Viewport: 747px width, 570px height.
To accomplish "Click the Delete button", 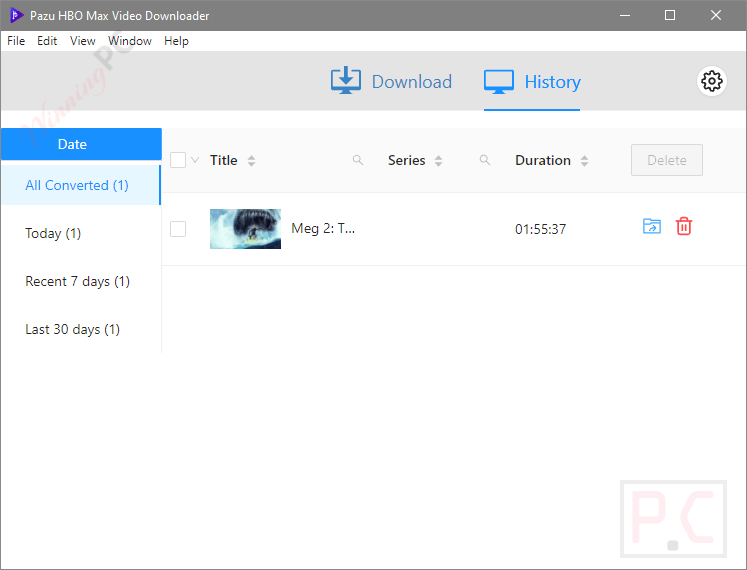I will [x=666, y=160].
